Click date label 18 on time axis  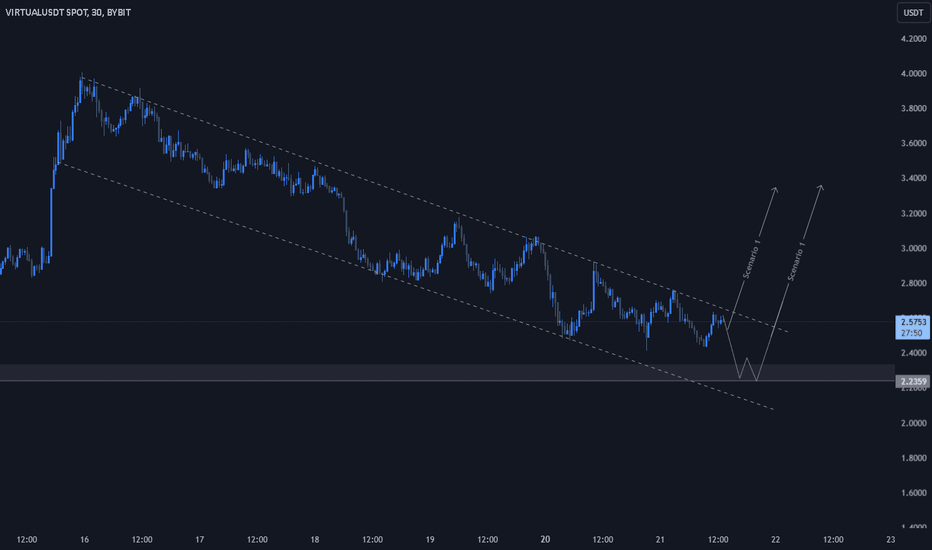click(314, 540)
